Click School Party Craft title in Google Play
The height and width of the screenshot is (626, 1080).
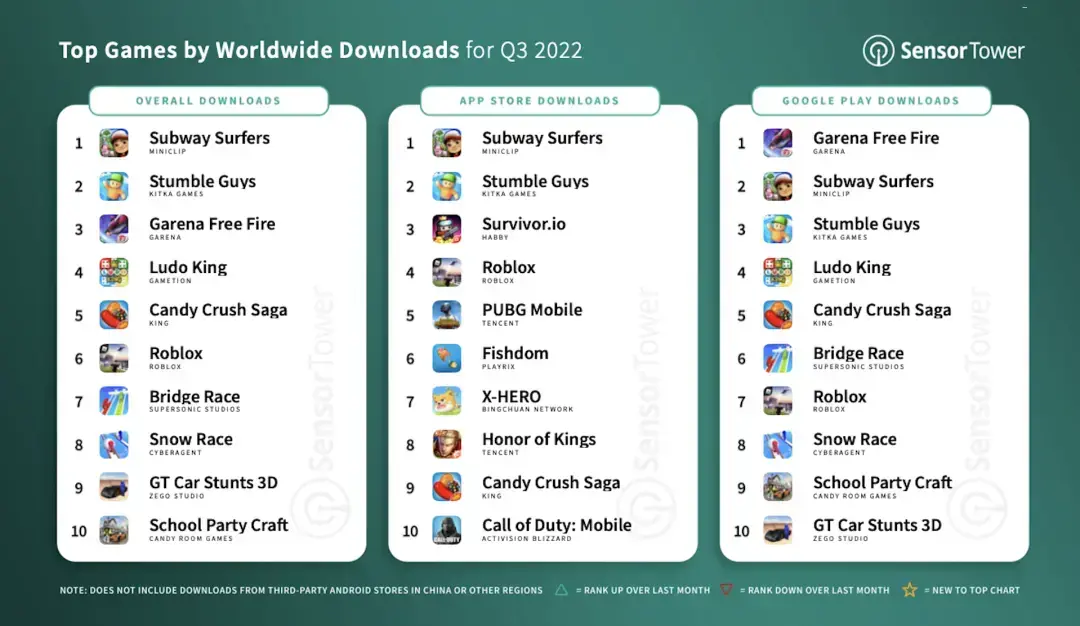pos(882,483)
